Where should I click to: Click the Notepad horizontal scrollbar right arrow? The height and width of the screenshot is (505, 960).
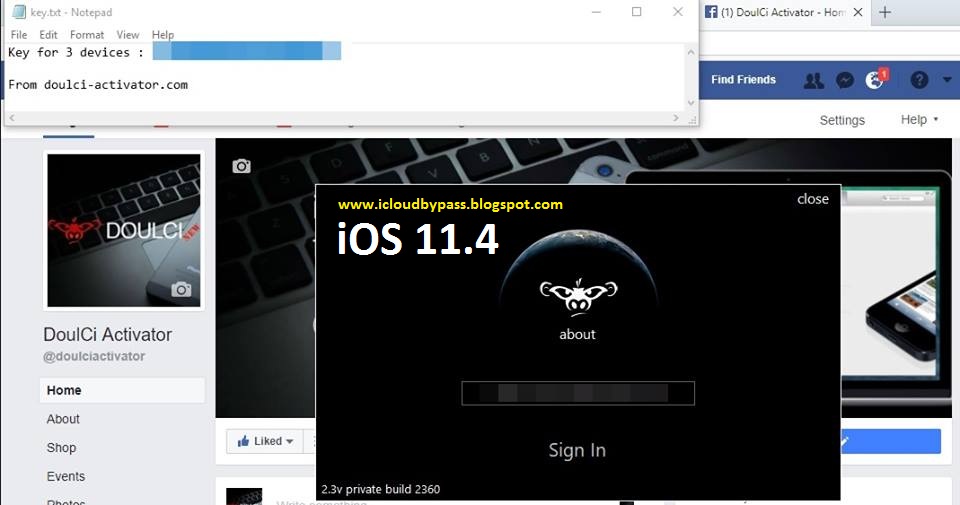click(676, 118)
